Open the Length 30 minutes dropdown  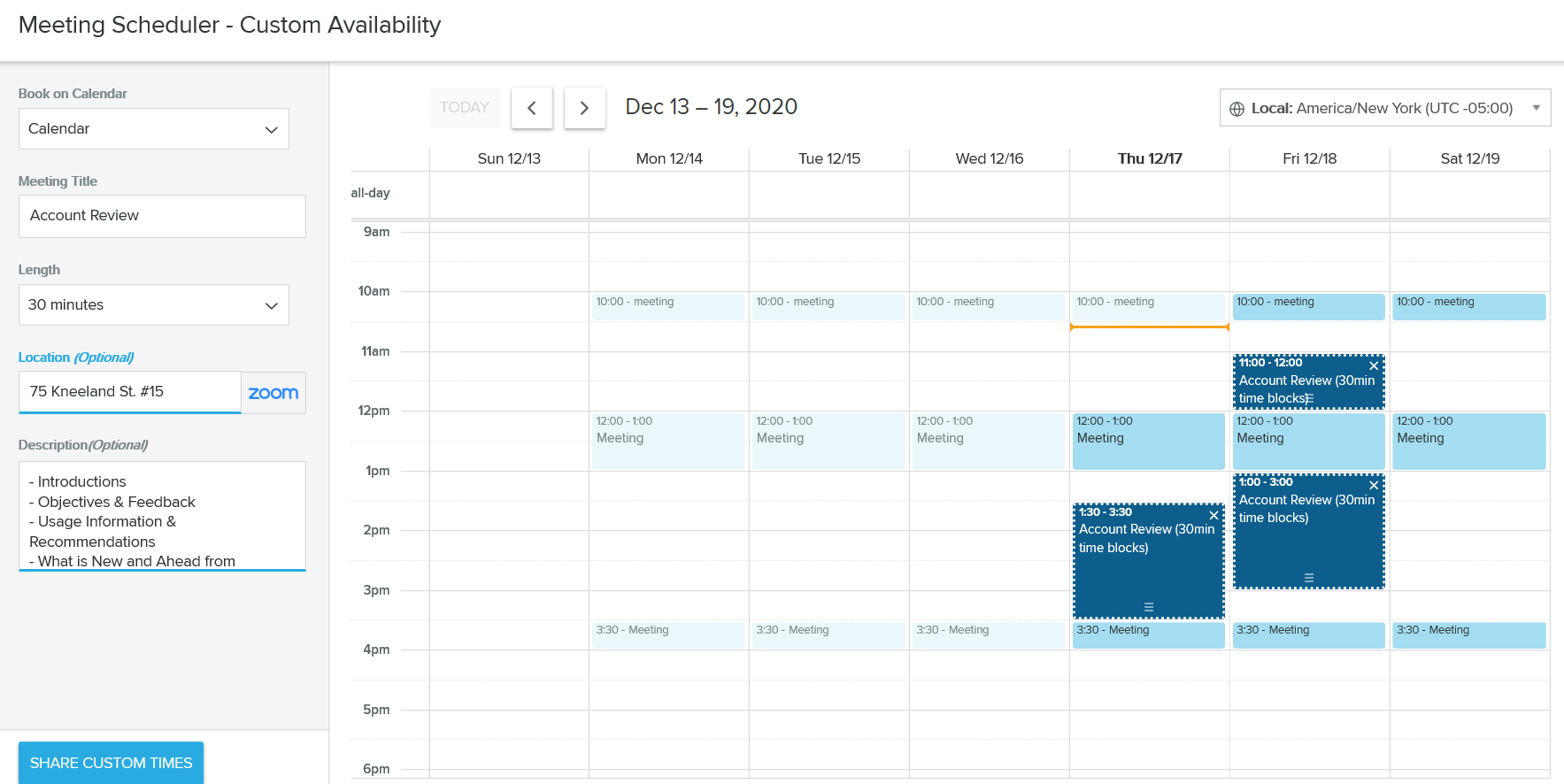tap(153, 305)
